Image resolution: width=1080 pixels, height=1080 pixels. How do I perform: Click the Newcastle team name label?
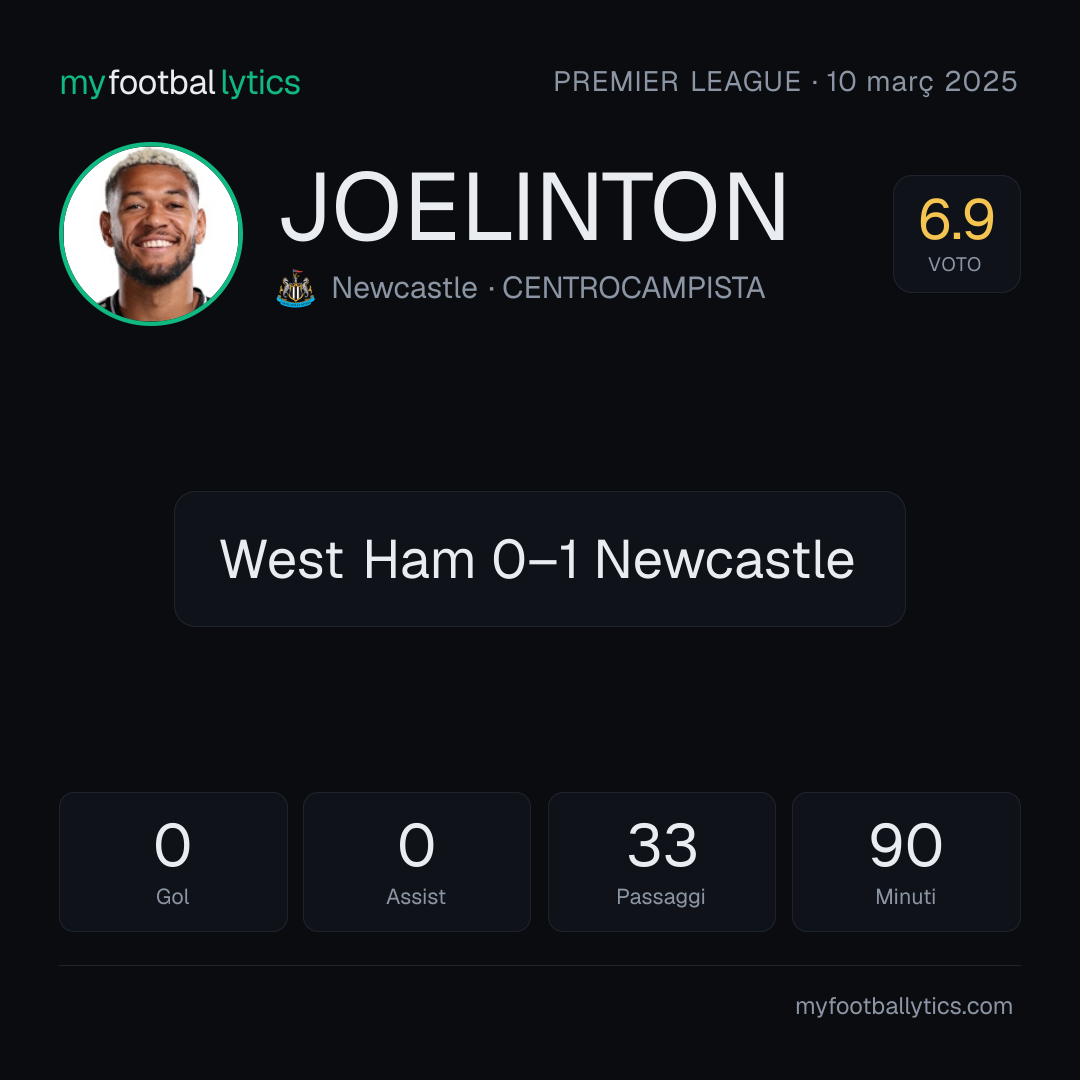click(404, 288)
